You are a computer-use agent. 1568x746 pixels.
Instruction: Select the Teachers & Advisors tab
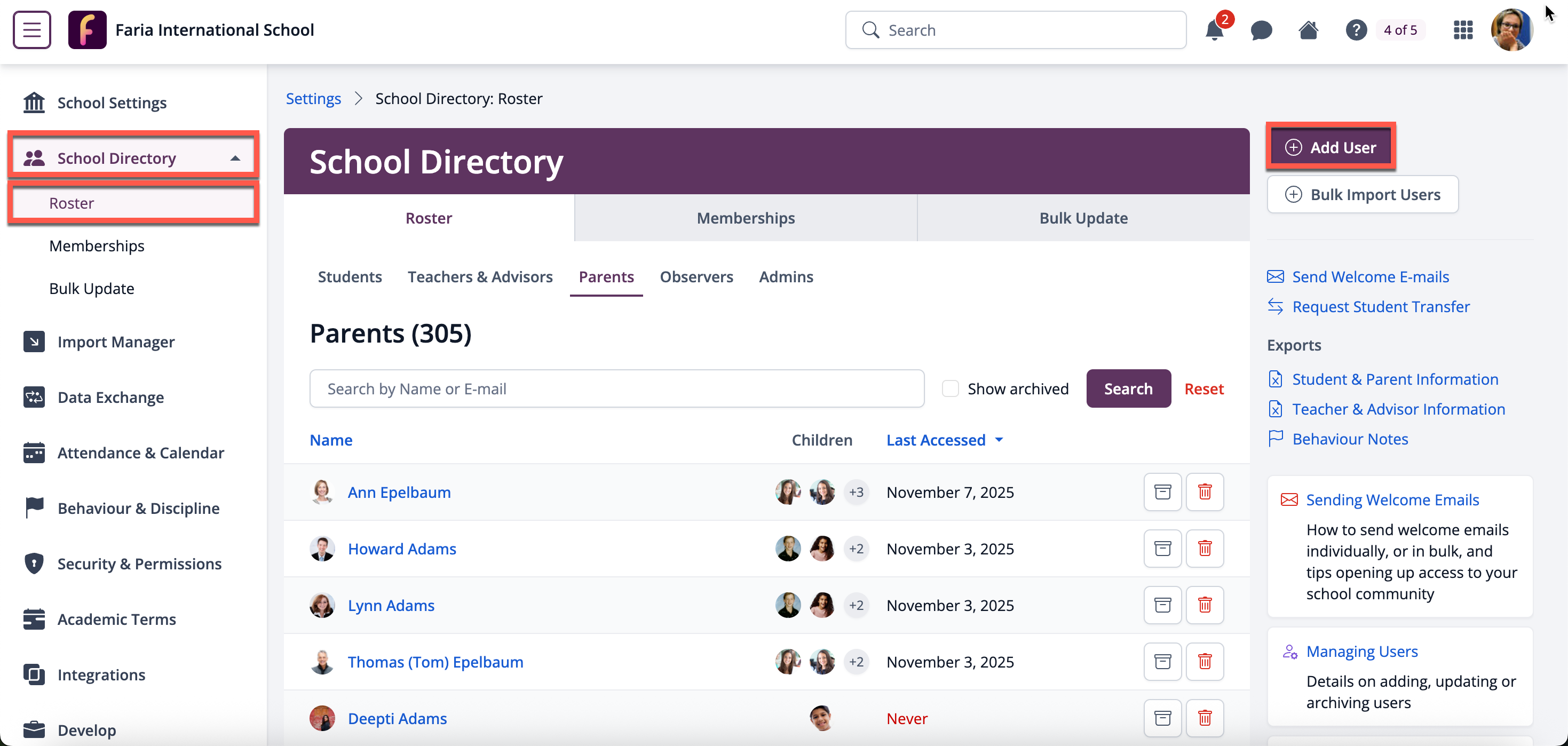point(480,277)
